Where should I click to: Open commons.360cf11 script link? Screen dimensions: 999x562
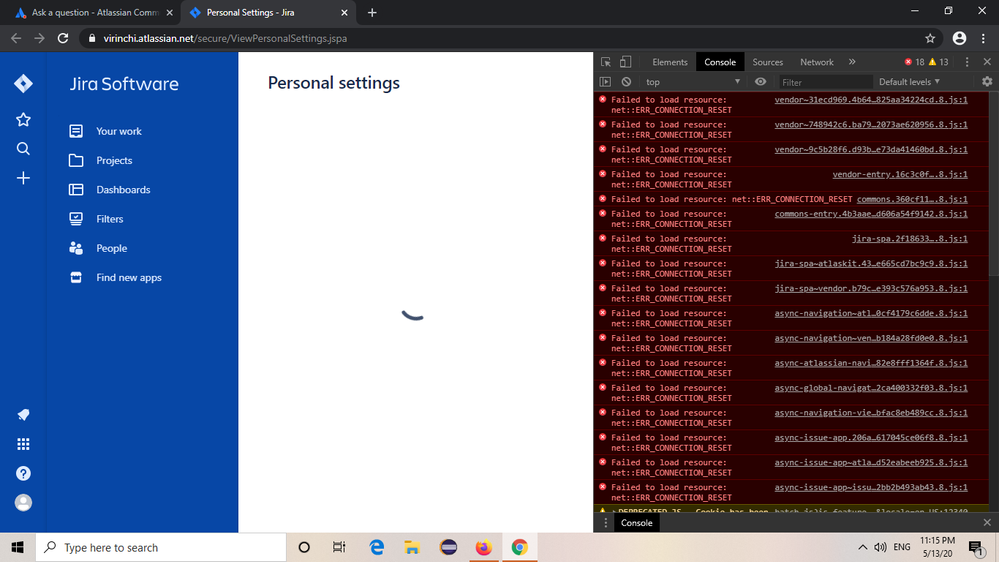[912, 199]
